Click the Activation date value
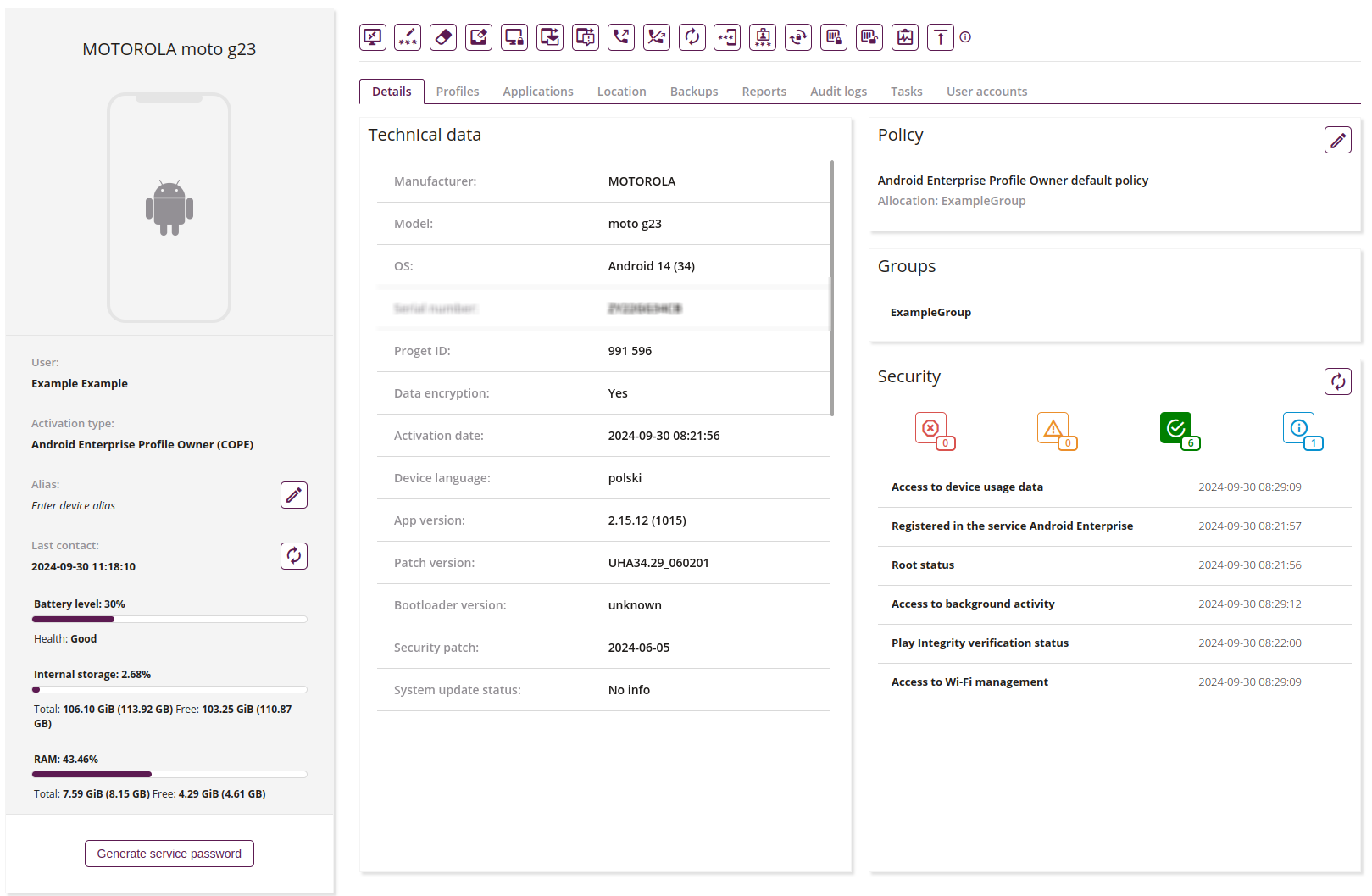 tap(664, 436)
